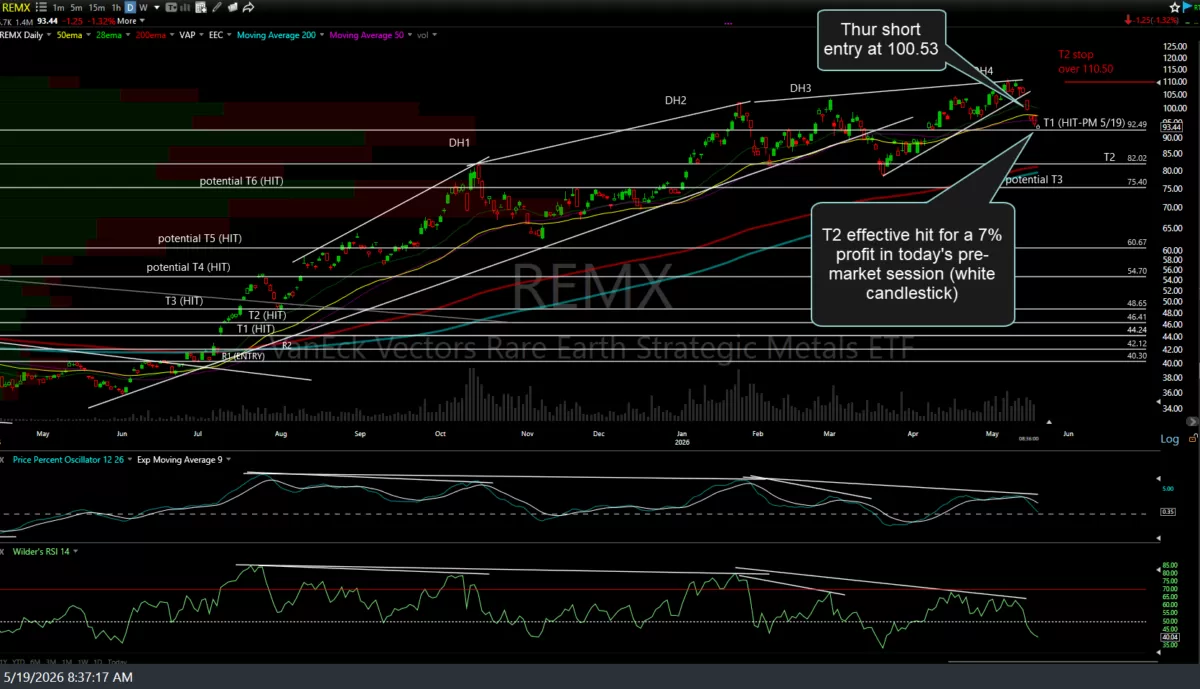Click the camera snapshot icon
The height and width of the screenshot is (689, 1200).
(x=232, y=7)
